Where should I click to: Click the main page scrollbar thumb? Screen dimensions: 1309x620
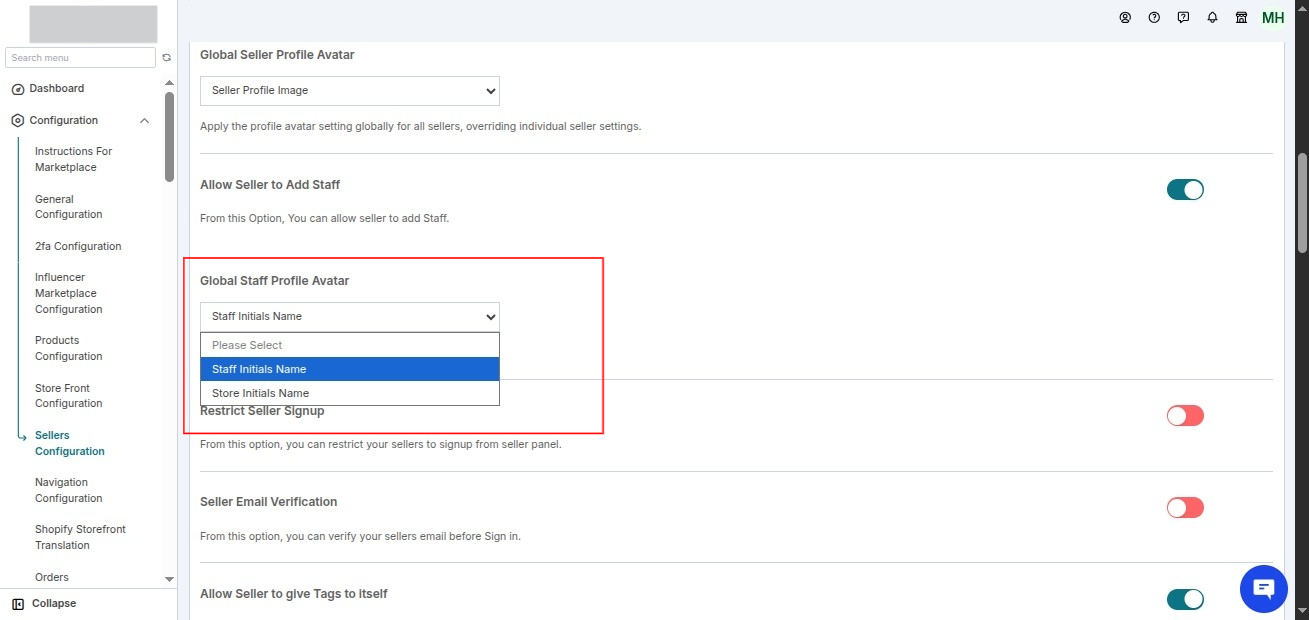pos(1302,203)
